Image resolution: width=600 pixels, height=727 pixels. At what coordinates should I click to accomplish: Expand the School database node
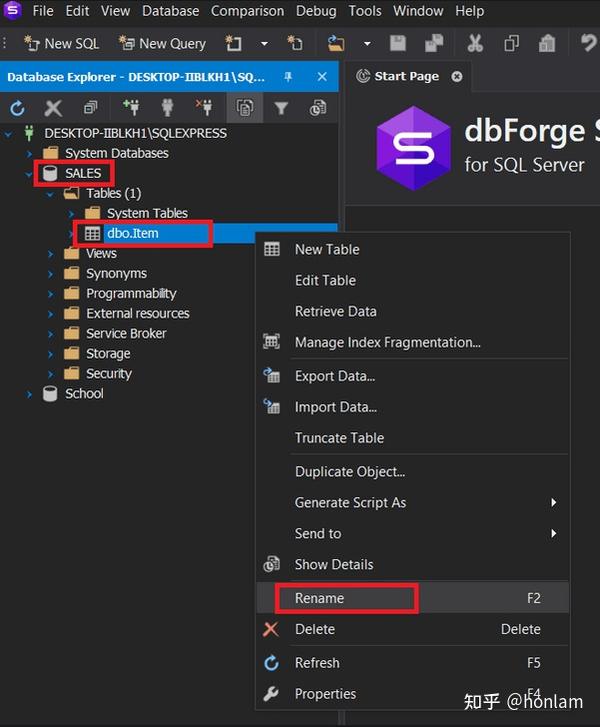(x=30, y=394)
